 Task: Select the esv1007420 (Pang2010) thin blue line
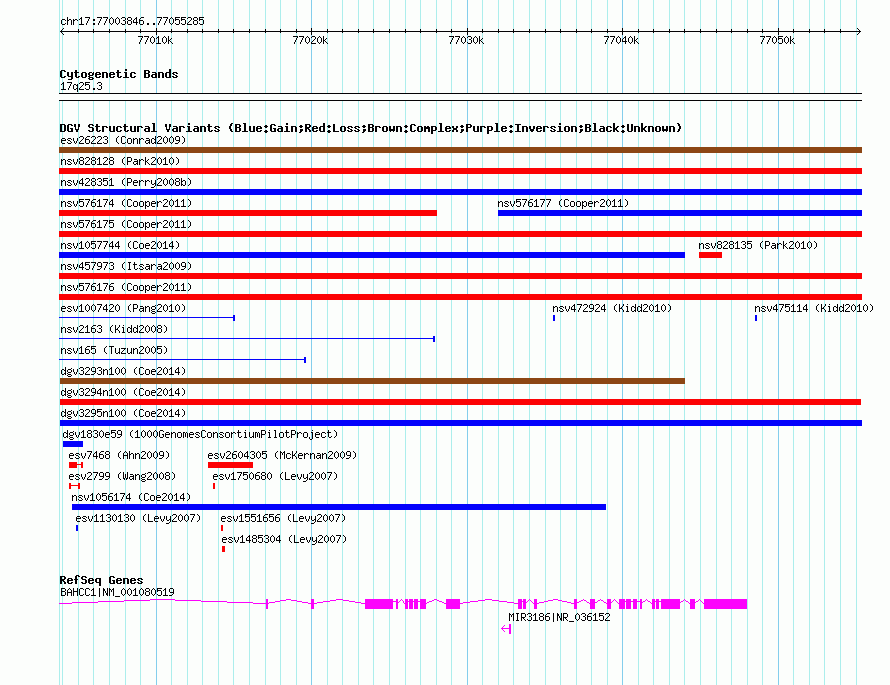(x=147, y=318)
